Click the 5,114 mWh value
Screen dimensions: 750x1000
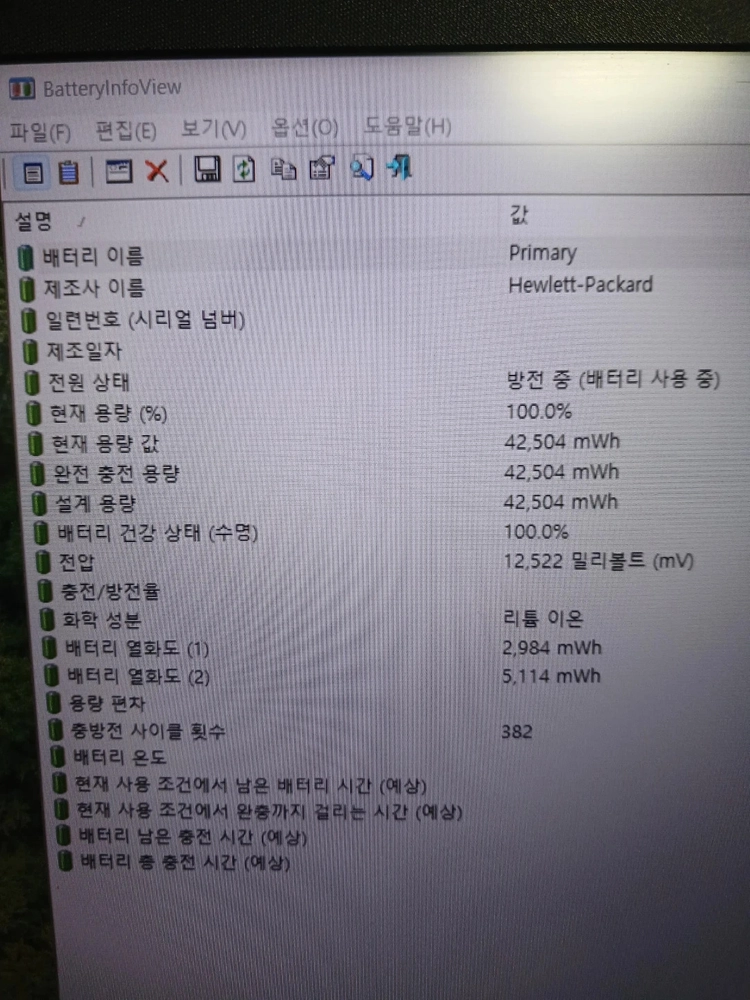pos(551,675)
